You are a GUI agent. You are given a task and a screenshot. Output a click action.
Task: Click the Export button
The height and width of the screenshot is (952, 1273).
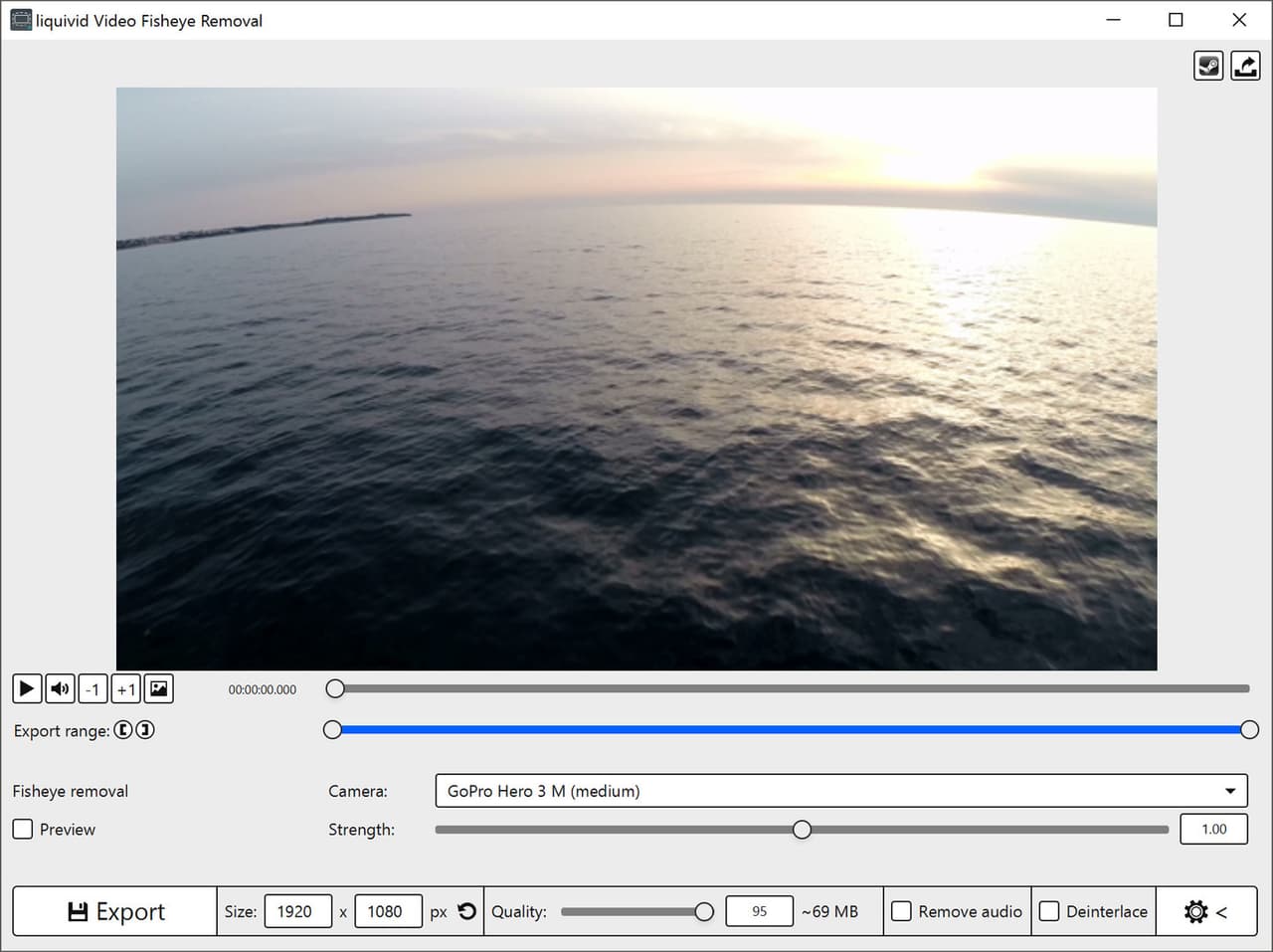115,911
